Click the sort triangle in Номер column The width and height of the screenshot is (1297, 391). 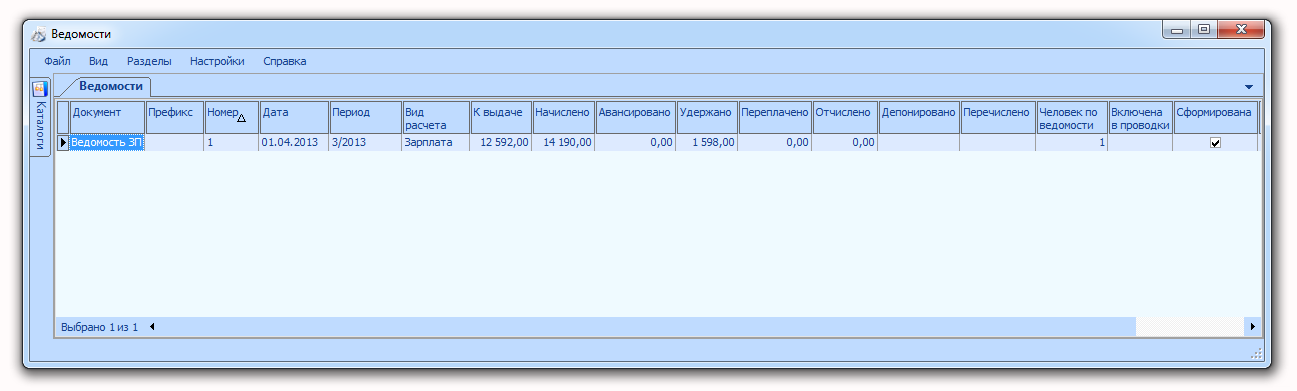click(241, 118)
